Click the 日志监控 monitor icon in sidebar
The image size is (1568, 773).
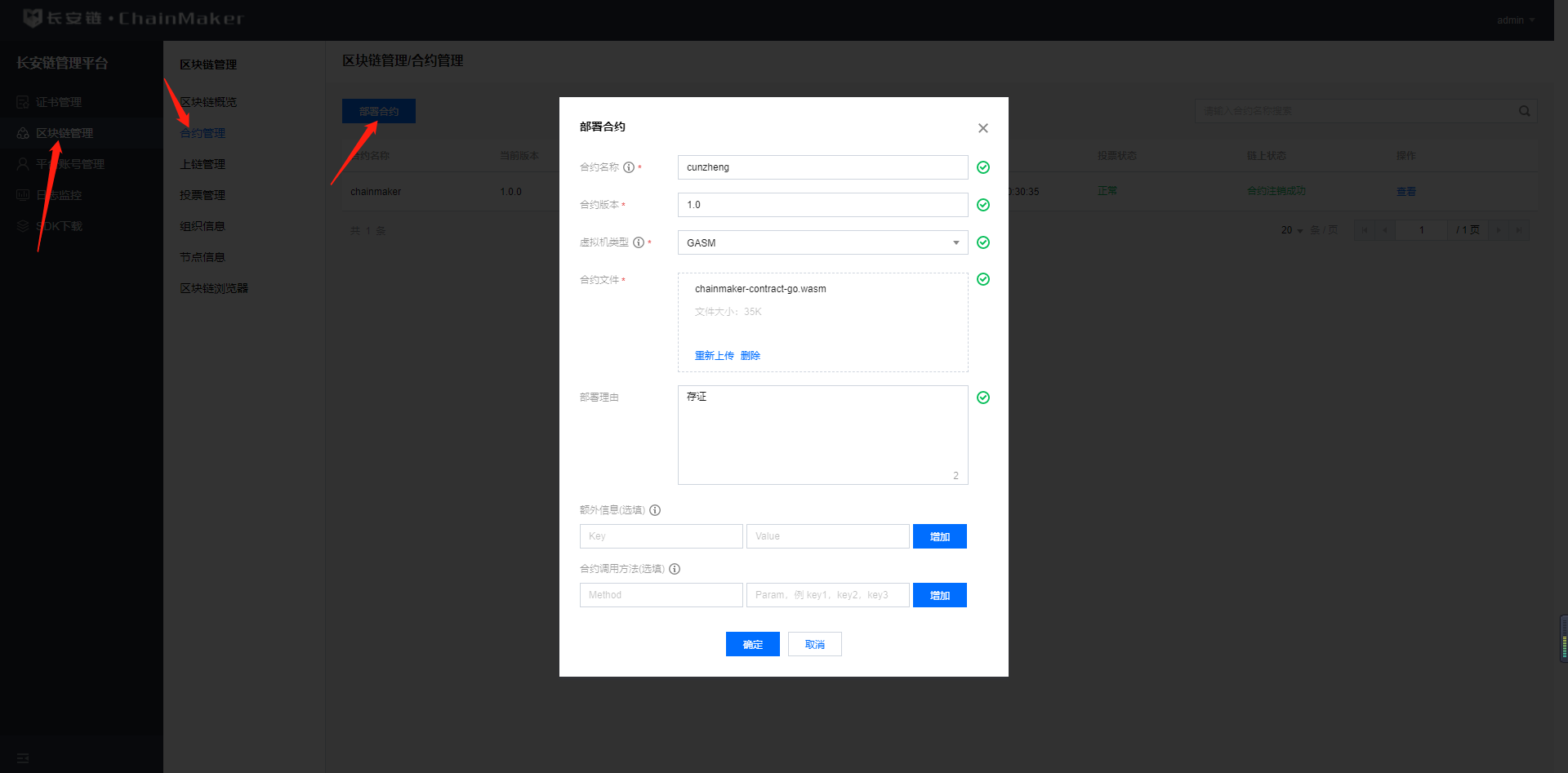pyautogui.click(x=23, y=195)
